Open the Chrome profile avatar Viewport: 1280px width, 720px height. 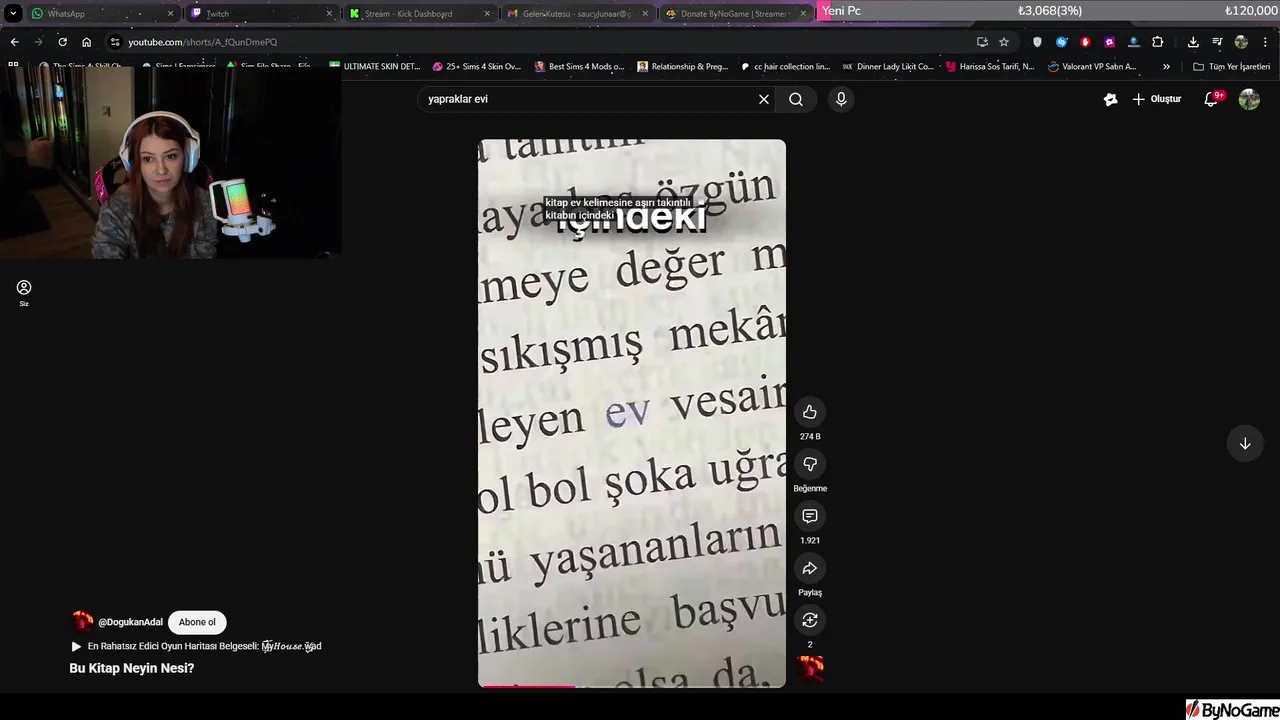(1241, 42)
